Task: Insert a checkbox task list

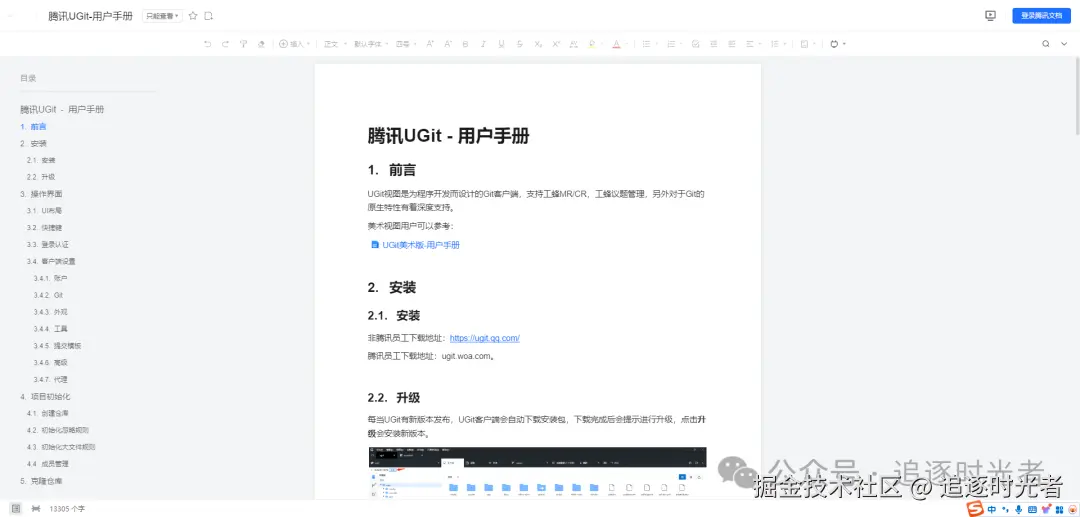Action: (x=695, y=44)
